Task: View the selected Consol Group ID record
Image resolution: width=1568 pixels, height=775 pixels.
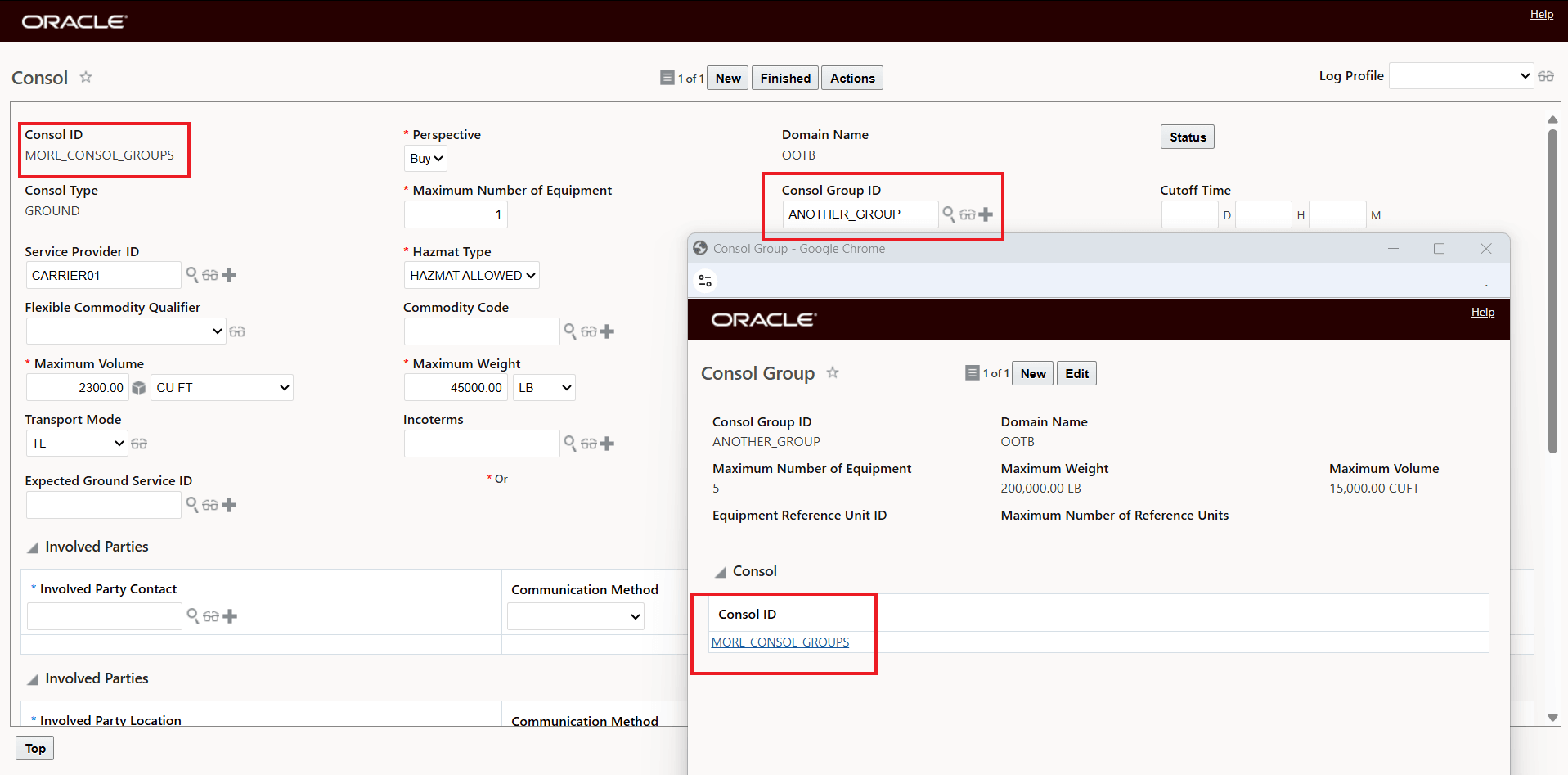Action: click(x=967, y=214)
